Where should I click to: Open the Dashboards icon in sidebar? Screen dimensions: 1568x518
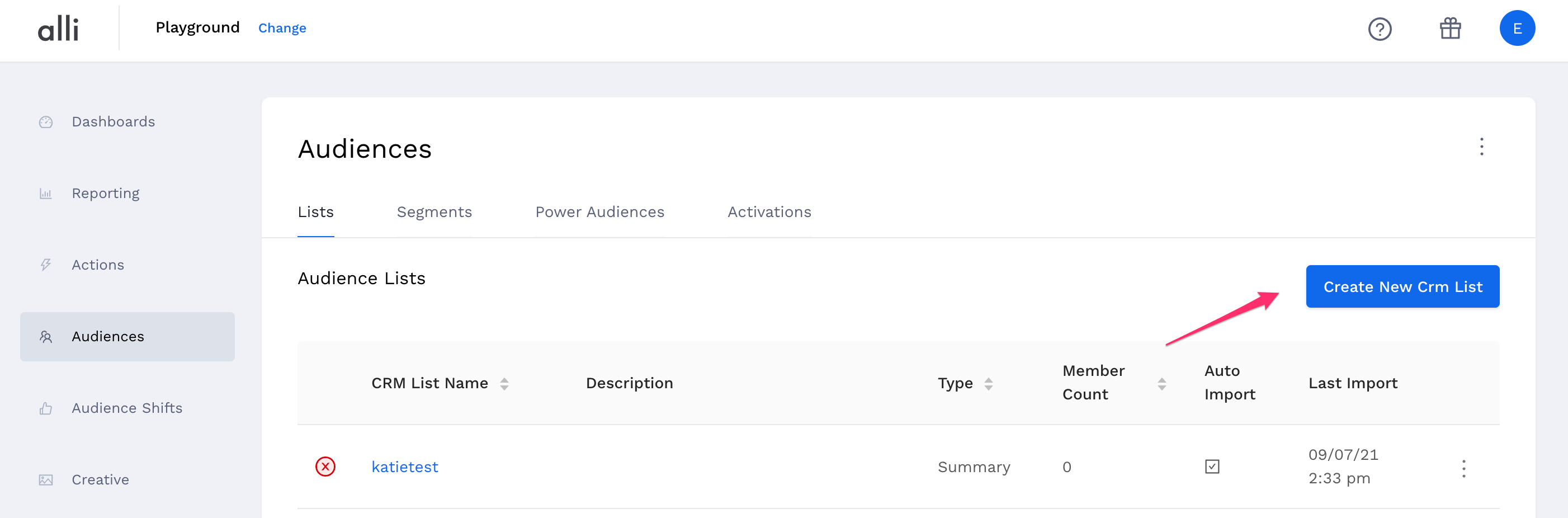46,121
